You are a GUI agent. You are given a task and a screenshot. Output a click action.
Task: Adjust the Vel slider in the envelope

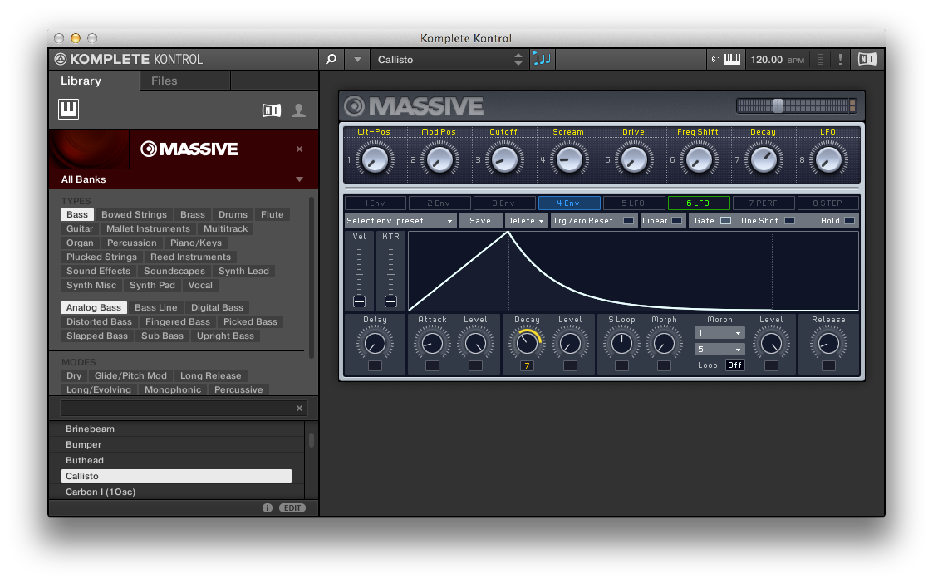[x=359, y=301]
